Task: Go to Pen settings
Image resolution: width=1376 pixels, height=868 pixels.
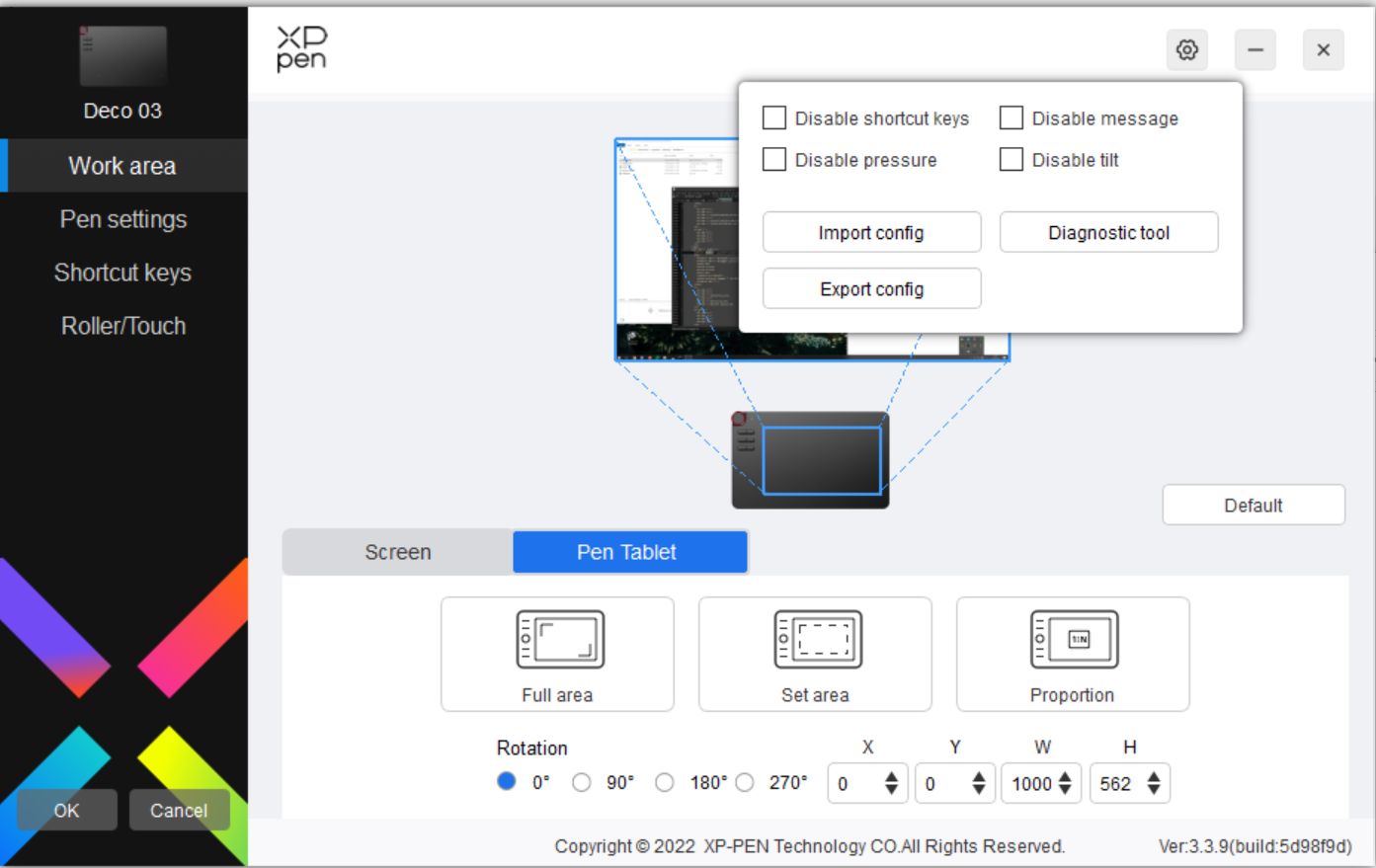Action: click(123, 219)
